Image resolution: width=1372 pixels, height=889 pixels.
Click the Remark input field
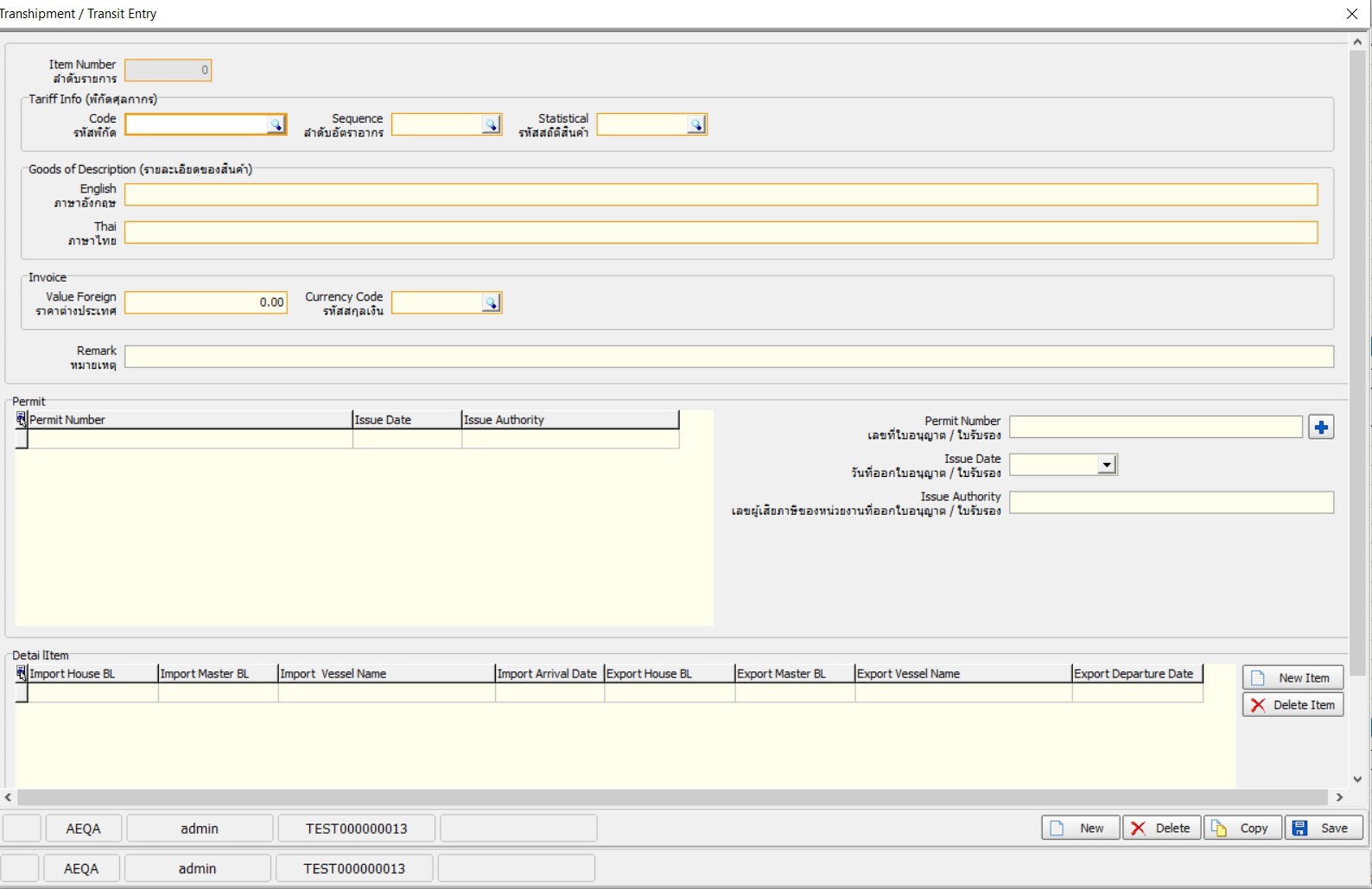(x=729, y=357)
